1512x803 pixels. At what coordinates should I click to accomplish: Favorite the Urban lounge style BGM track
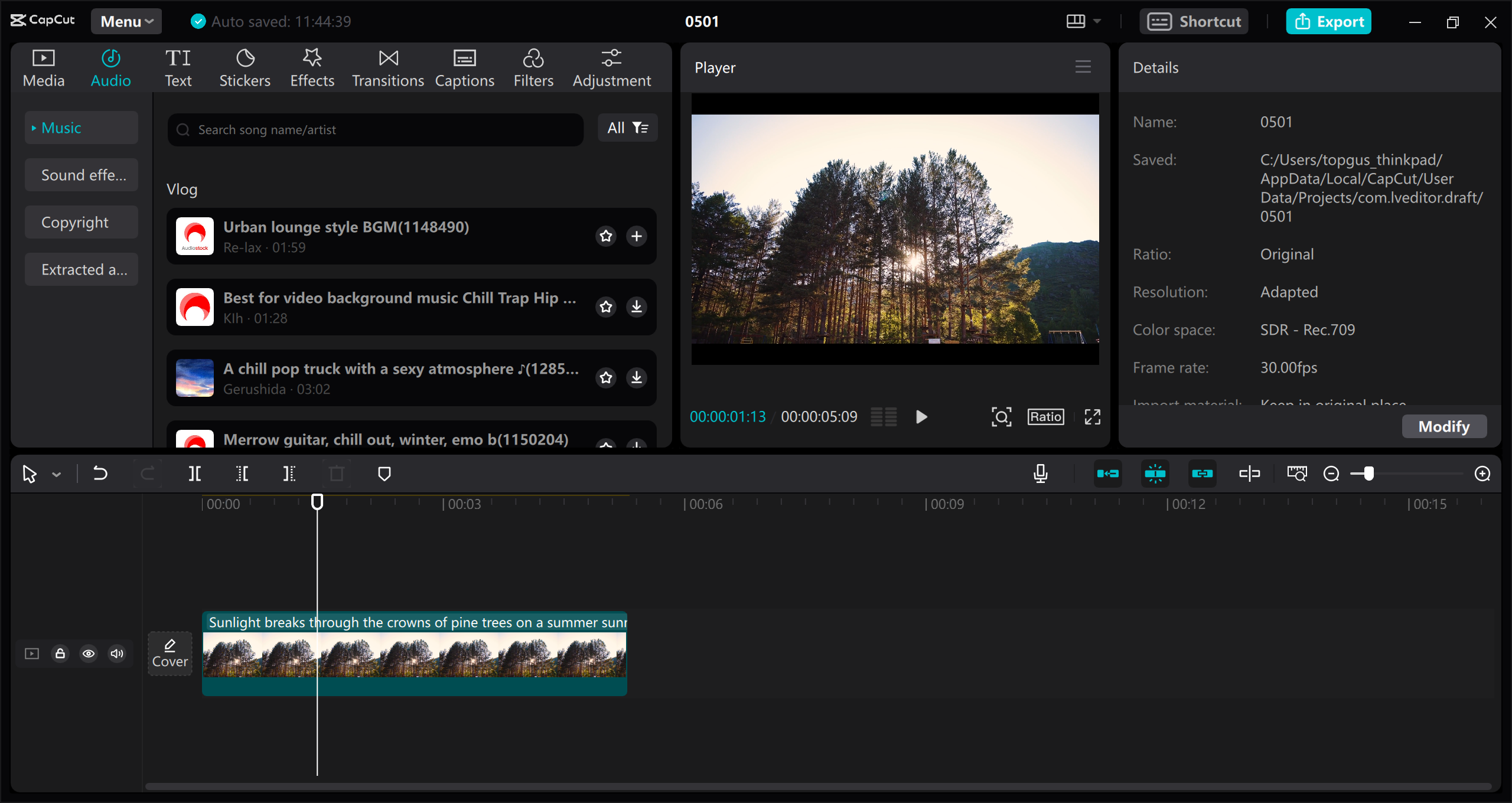tap(605, 236)
